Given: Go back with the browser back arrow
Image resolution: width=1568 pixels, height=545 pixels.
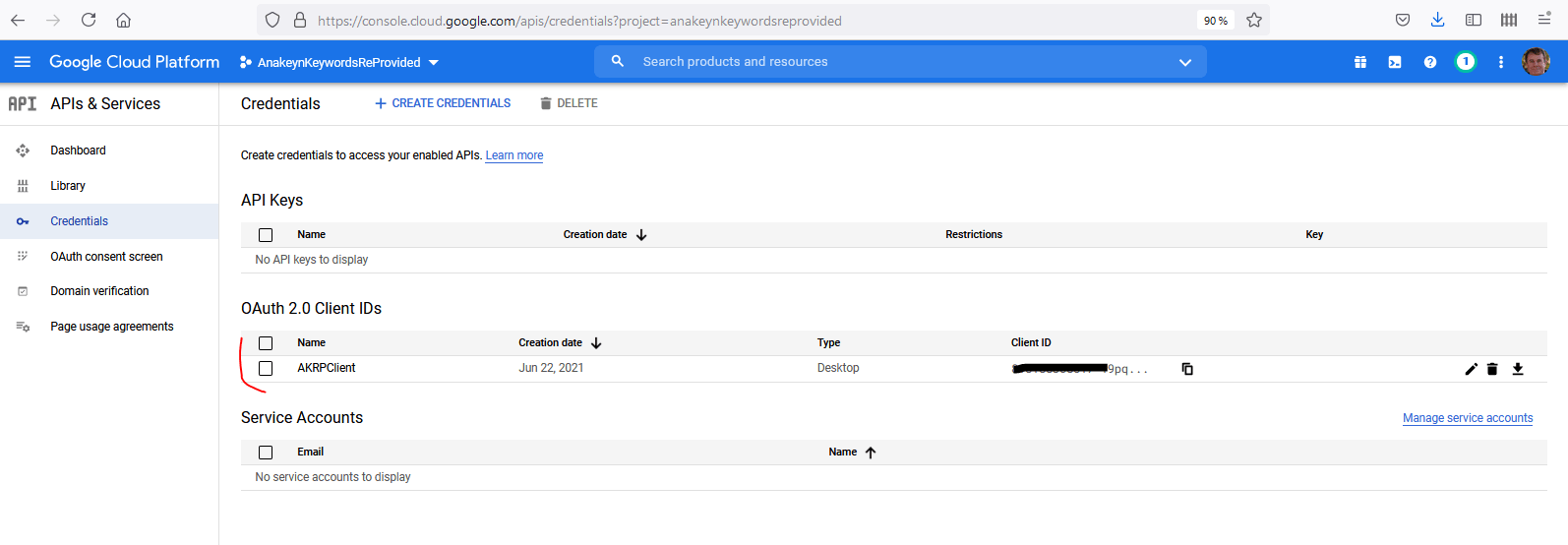Looking at the screenshot, I should (x=18, y=20).
